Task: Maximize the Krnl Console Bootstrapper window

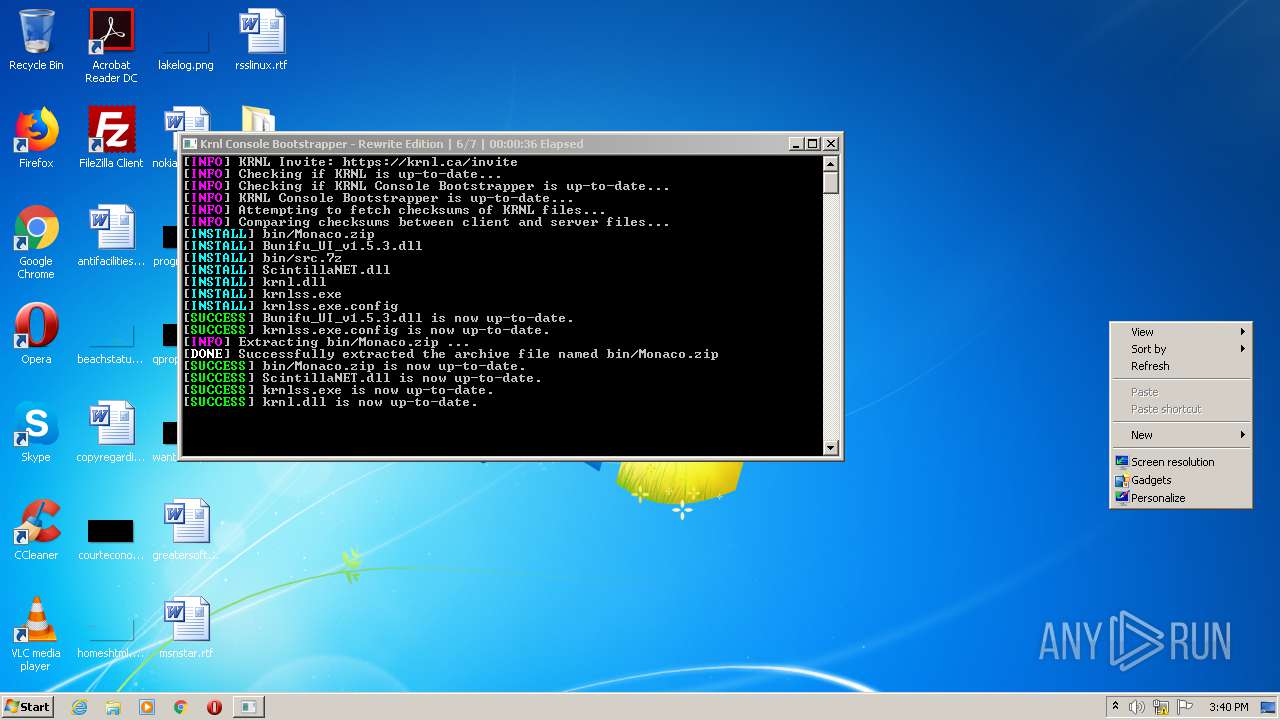Action: click(x=813, y=144)
